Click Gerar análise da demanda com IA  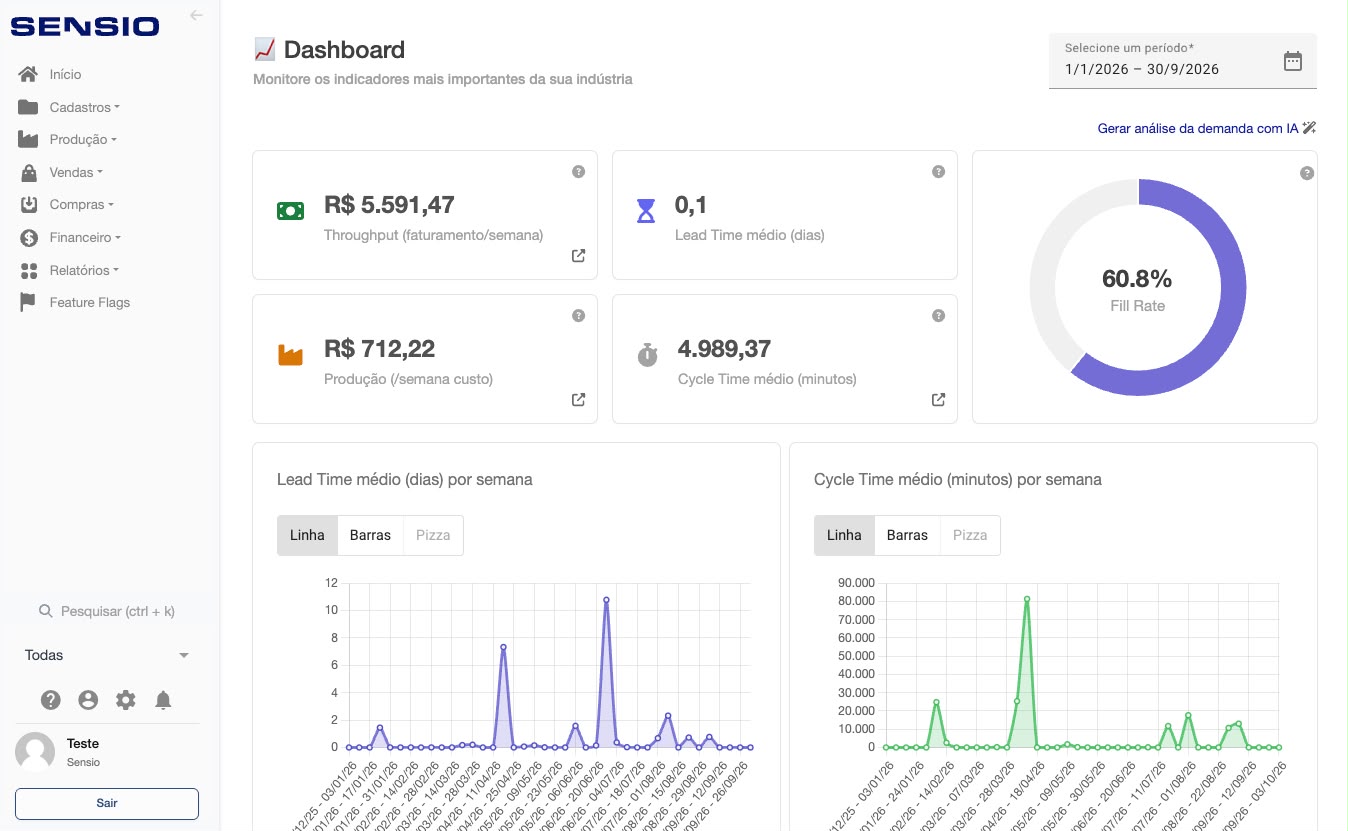click(x=1207, y=128)
